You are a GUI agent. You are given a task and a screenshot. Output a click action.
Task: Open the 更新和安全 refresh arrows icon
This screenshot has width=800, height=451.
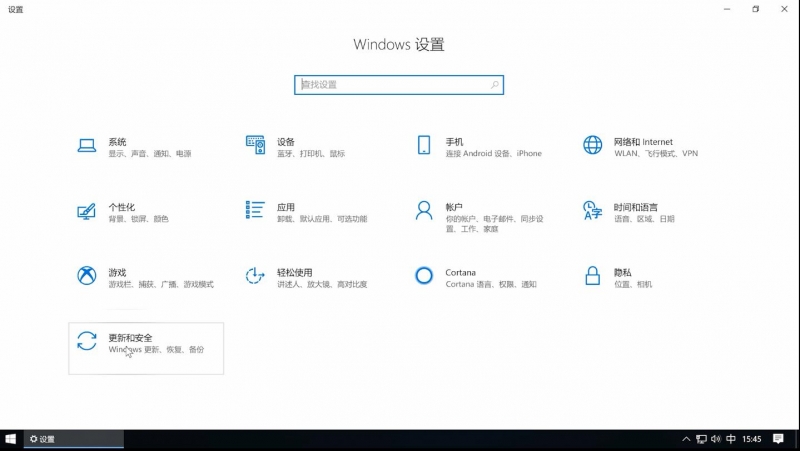(87, 341)
